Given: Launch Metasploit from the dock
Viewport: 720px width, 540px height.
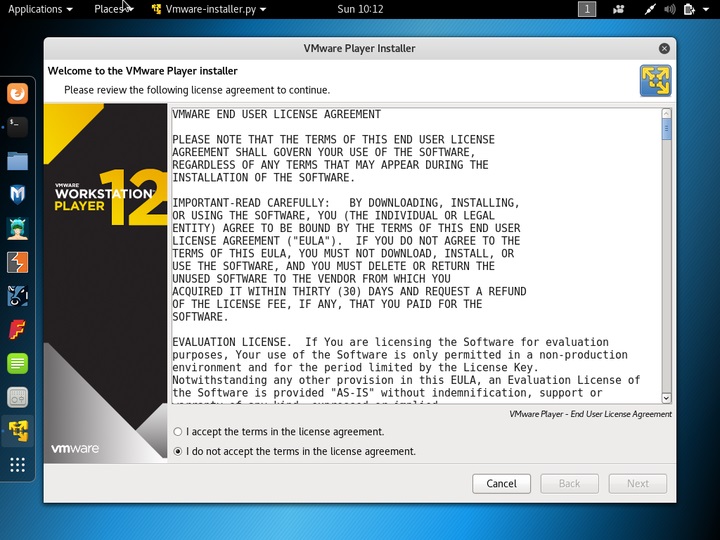Looking at the screenshot, I should [17, 195].
